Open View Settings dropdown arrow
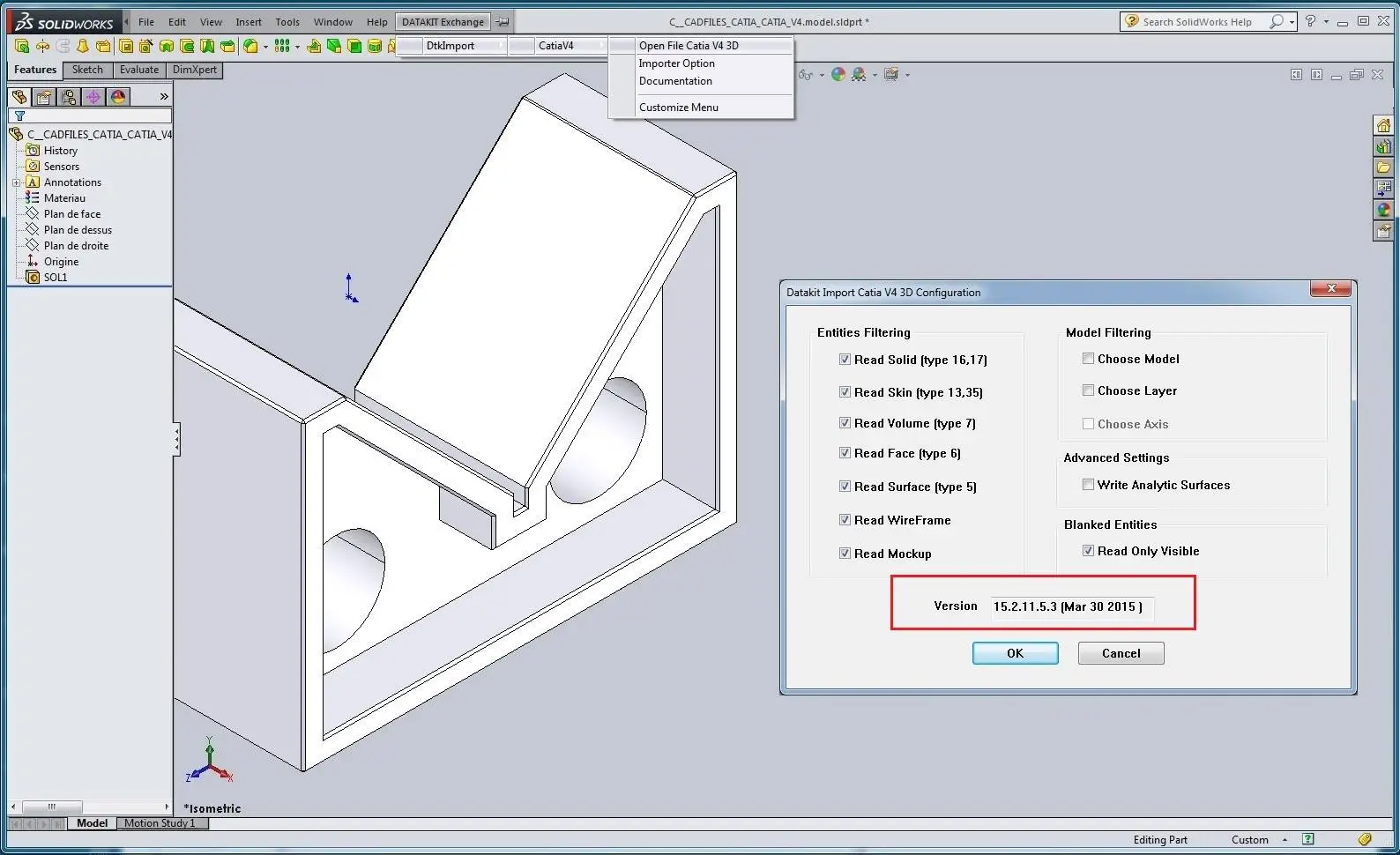1400x855 pixels. coord(907,75)
